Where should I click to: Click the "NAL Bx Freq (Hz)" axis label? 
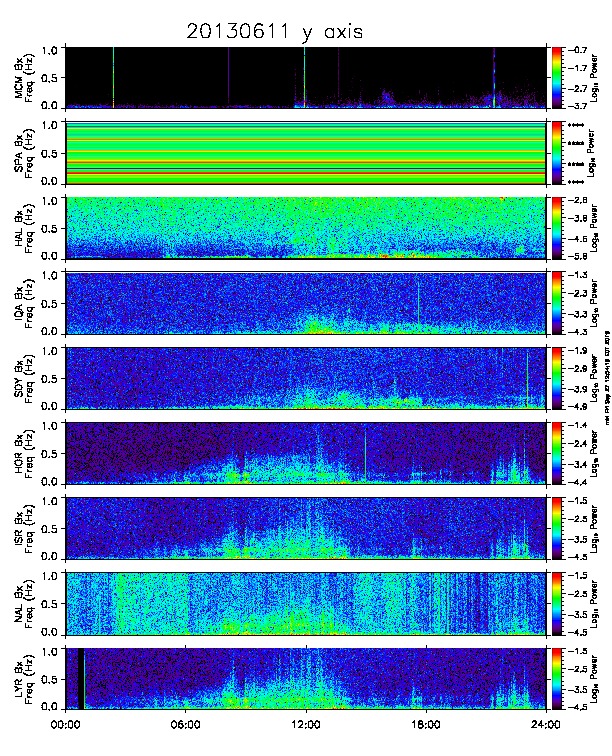tap(24, 605)
